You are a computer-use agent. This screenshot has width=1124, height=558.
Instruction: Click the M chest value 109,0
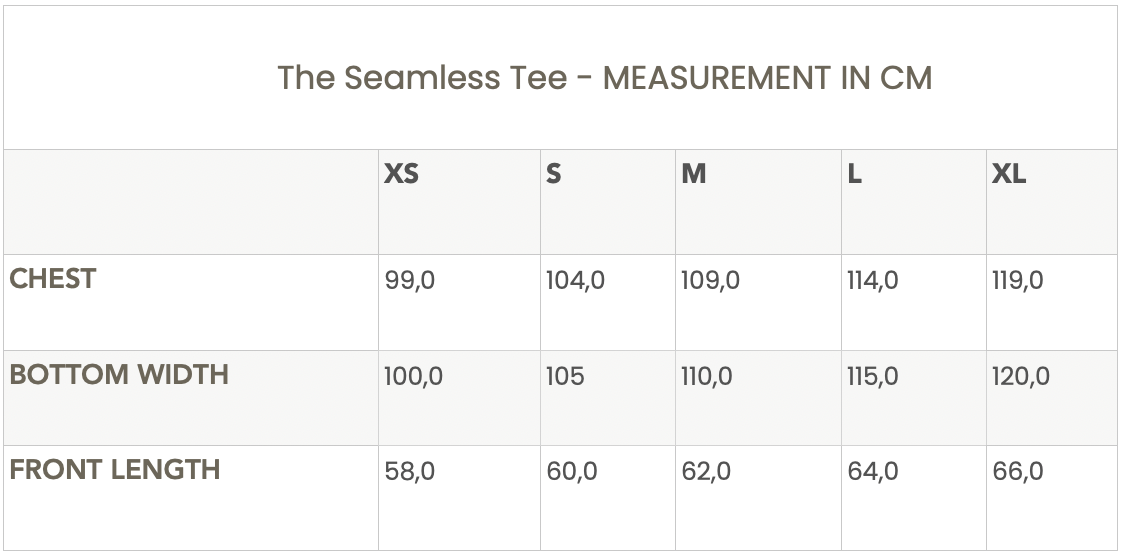pyautogui.click(x=710, y=281)
